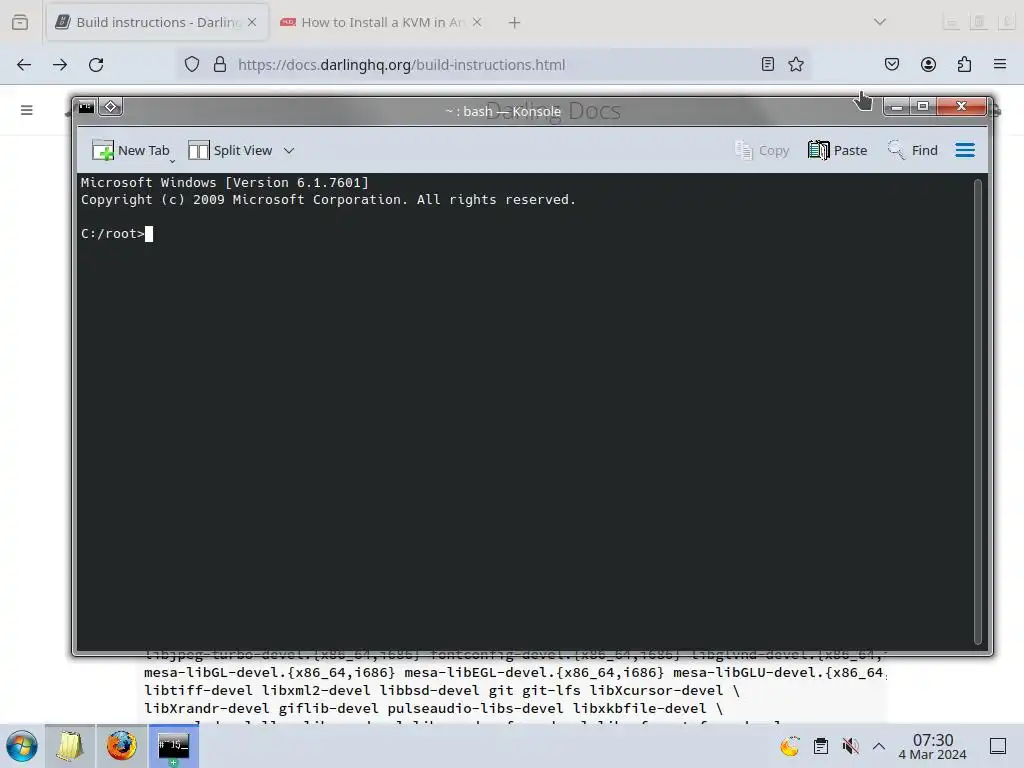Screen dimensions: 1024x768
Task: Toggle keep-on-all-desktops pin icon in titlebar
Action: click(111, 106)
